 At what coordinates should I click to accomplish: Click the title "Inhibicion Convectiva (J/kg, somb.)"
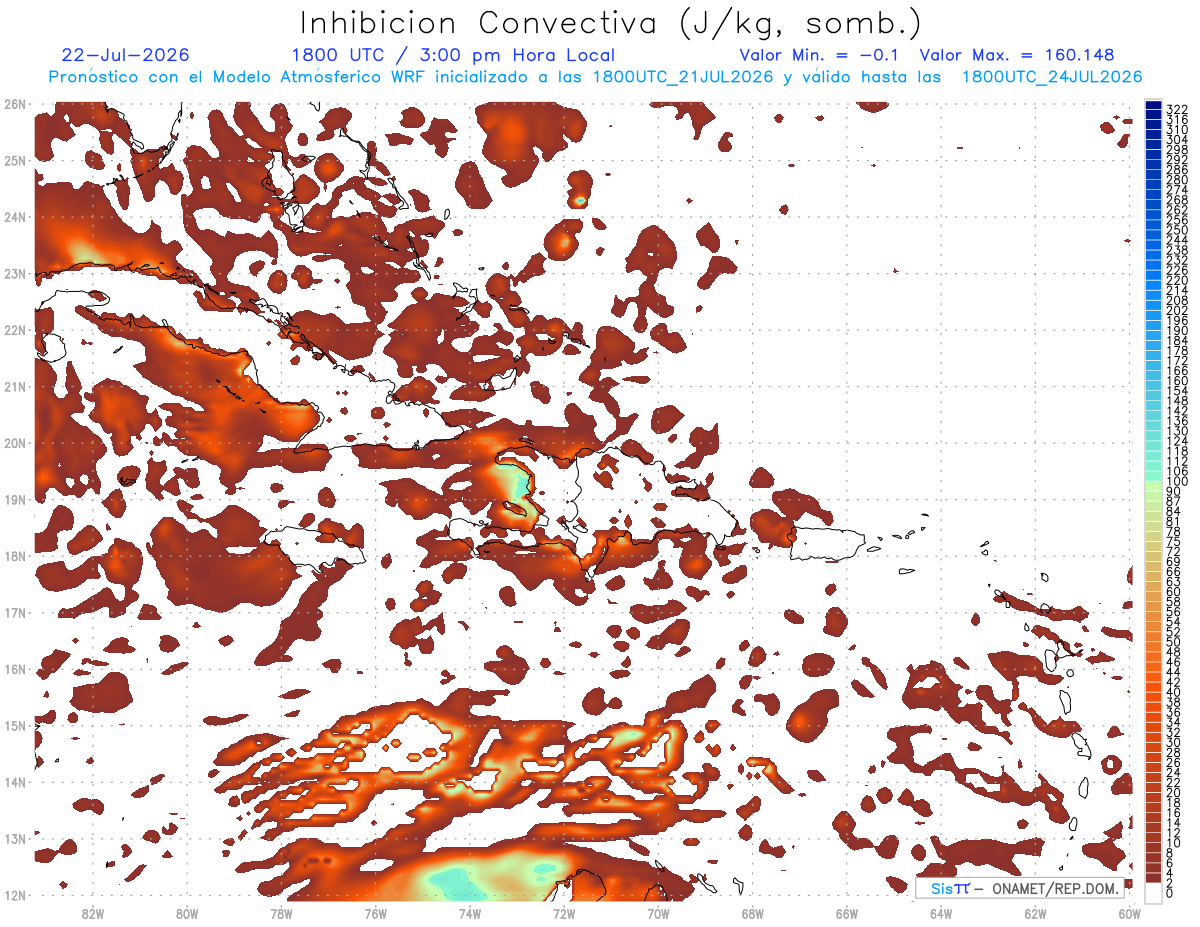[x=611, y=23]
